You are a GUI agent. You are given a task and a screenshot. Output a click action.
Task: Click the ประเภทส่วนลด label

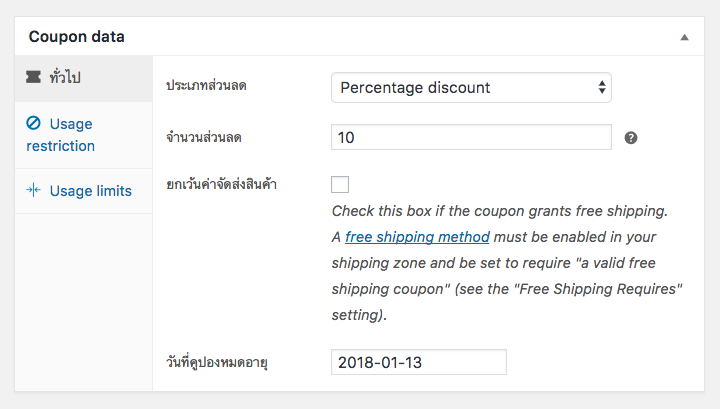206,85
